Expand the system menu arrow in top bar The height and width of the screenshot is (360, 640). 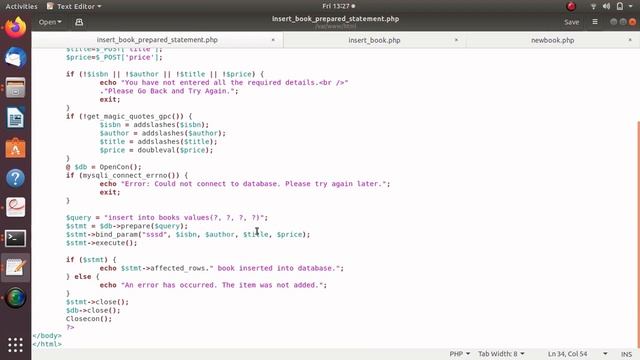[x=631, y=6]
